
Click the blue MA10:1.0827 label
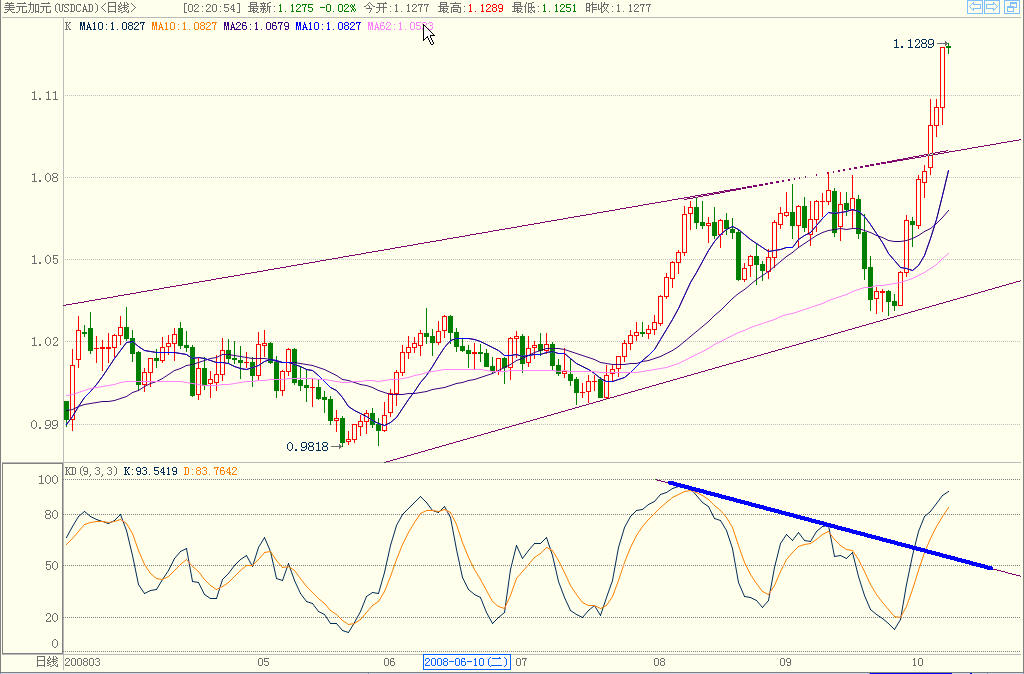click(328, 26)
